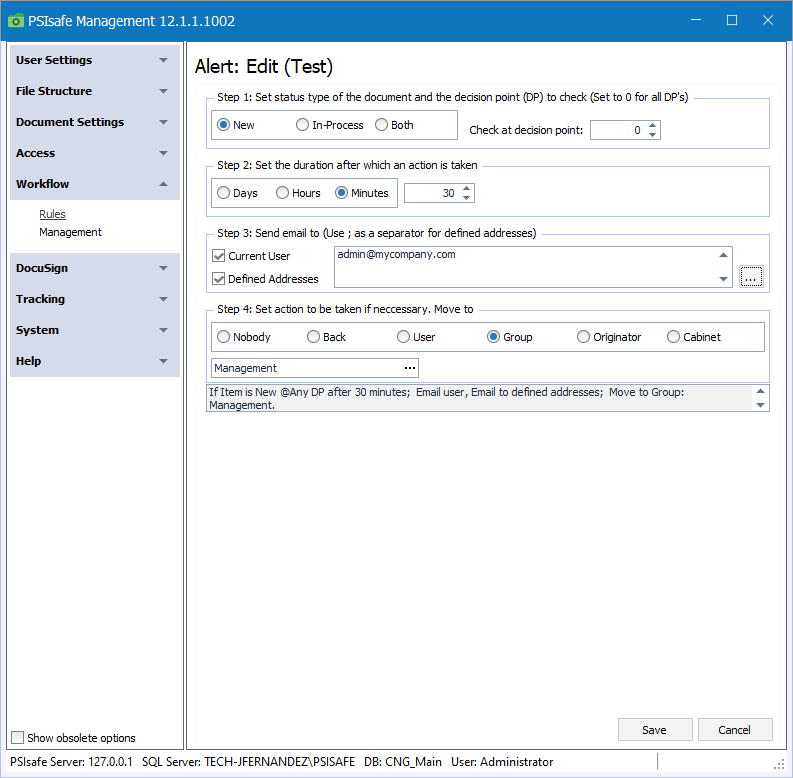Expand the User Settings section
The height and width of the screenshot is (778, 793).
click(95, 60)
